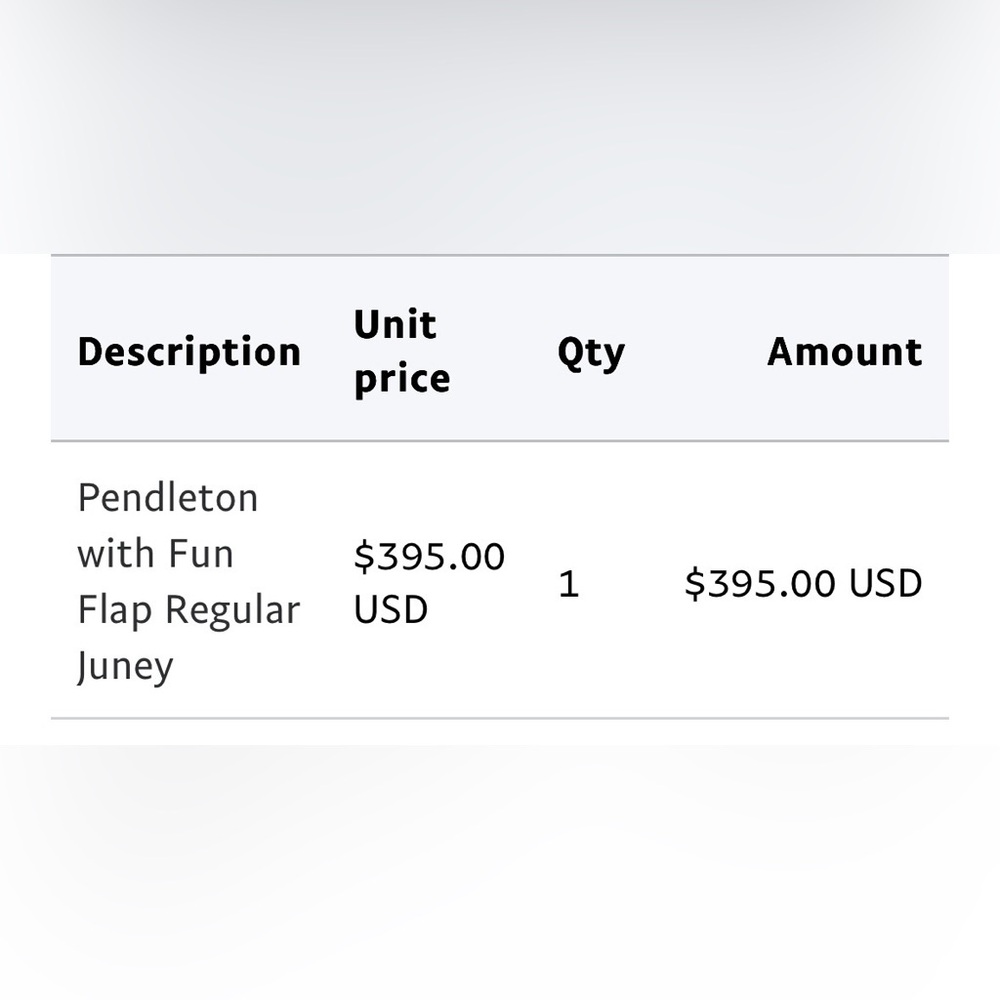Click the word price in header
This screenshot has width=1000, height=1000.
click(402, 379)
